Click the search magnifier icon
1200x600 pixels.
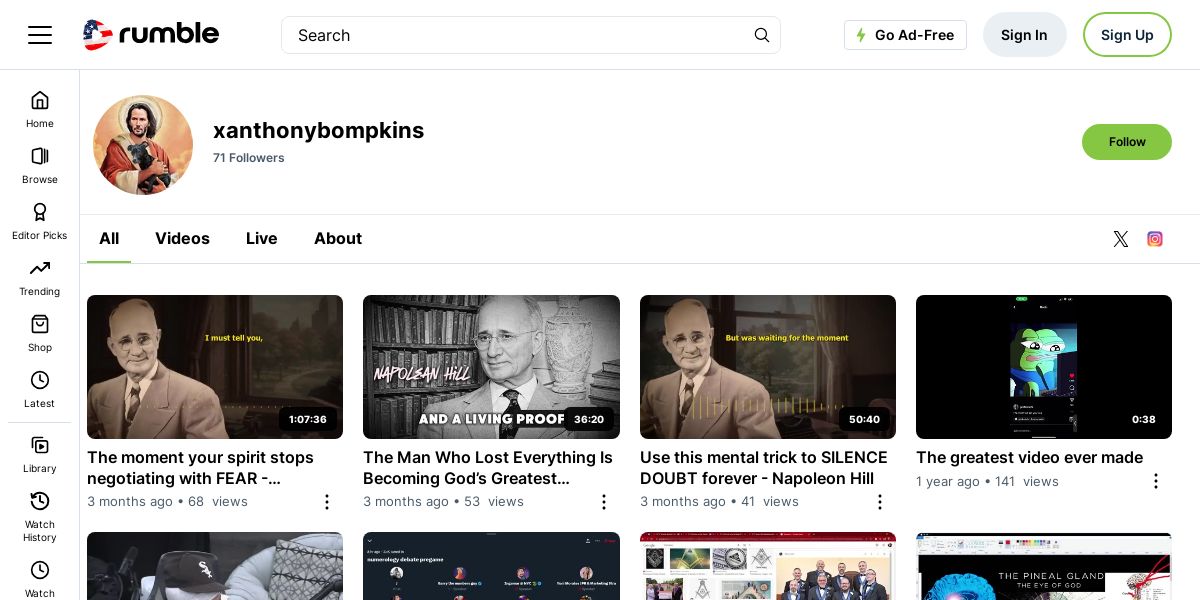point(762,35)
